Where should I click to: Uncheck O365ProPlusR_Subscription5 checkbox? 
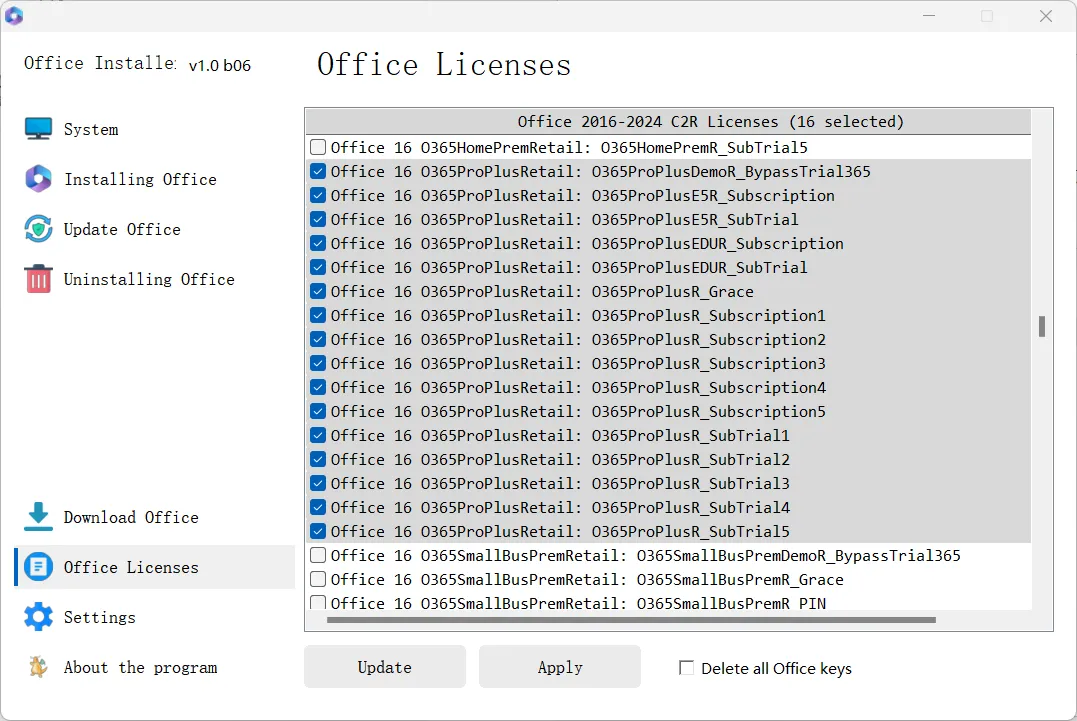(318, 411)
